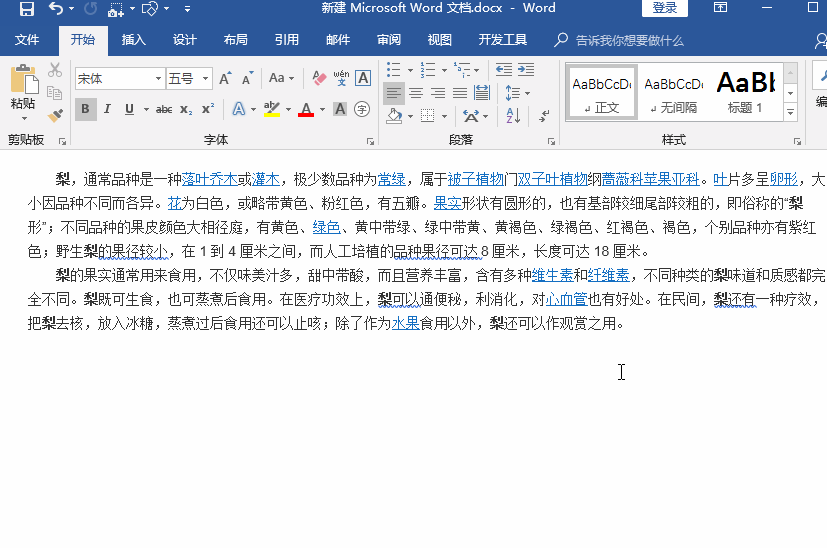The width and height of the screenshot is (827, 548).
Task: Toggle italic formatting
Action: point(107,109)
